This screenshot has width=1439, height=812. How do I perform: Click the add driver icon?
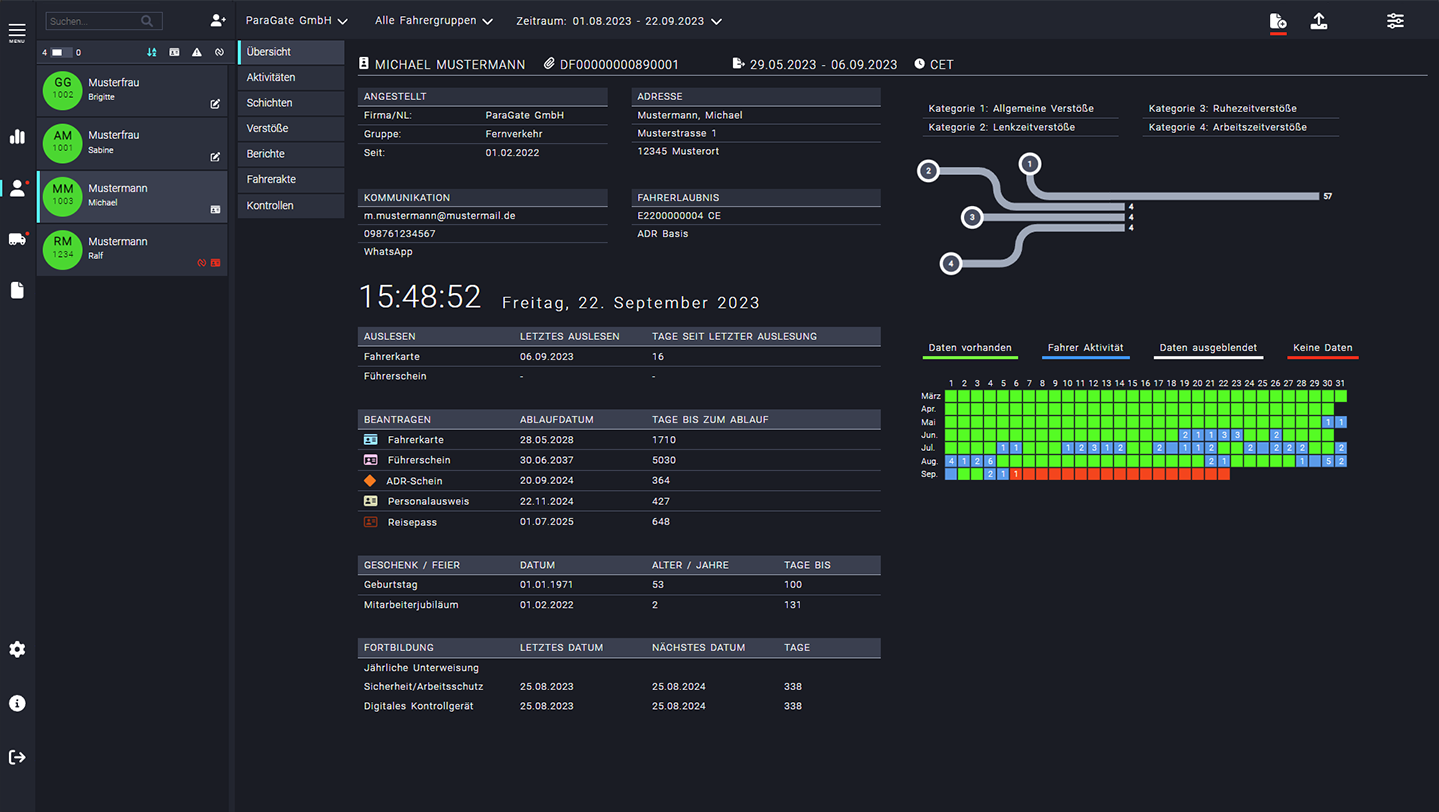click(x=218, y=21)
